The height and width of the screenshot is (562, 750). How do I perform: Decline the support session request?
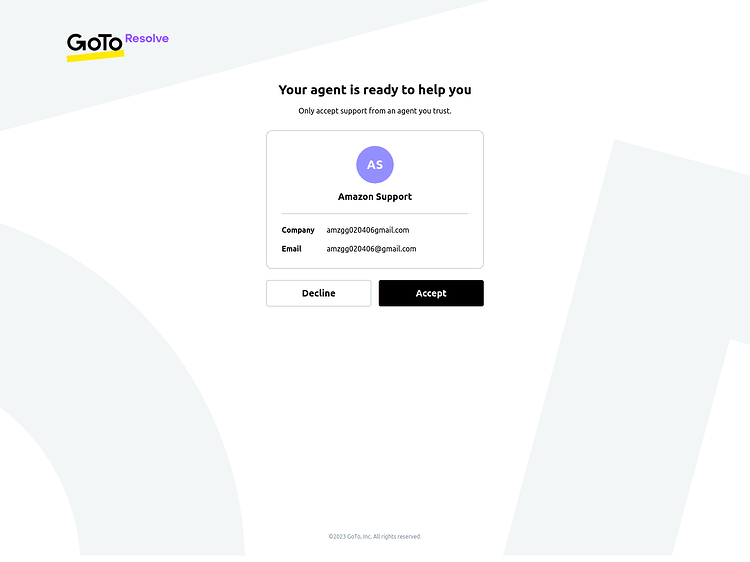coord(319,293)
